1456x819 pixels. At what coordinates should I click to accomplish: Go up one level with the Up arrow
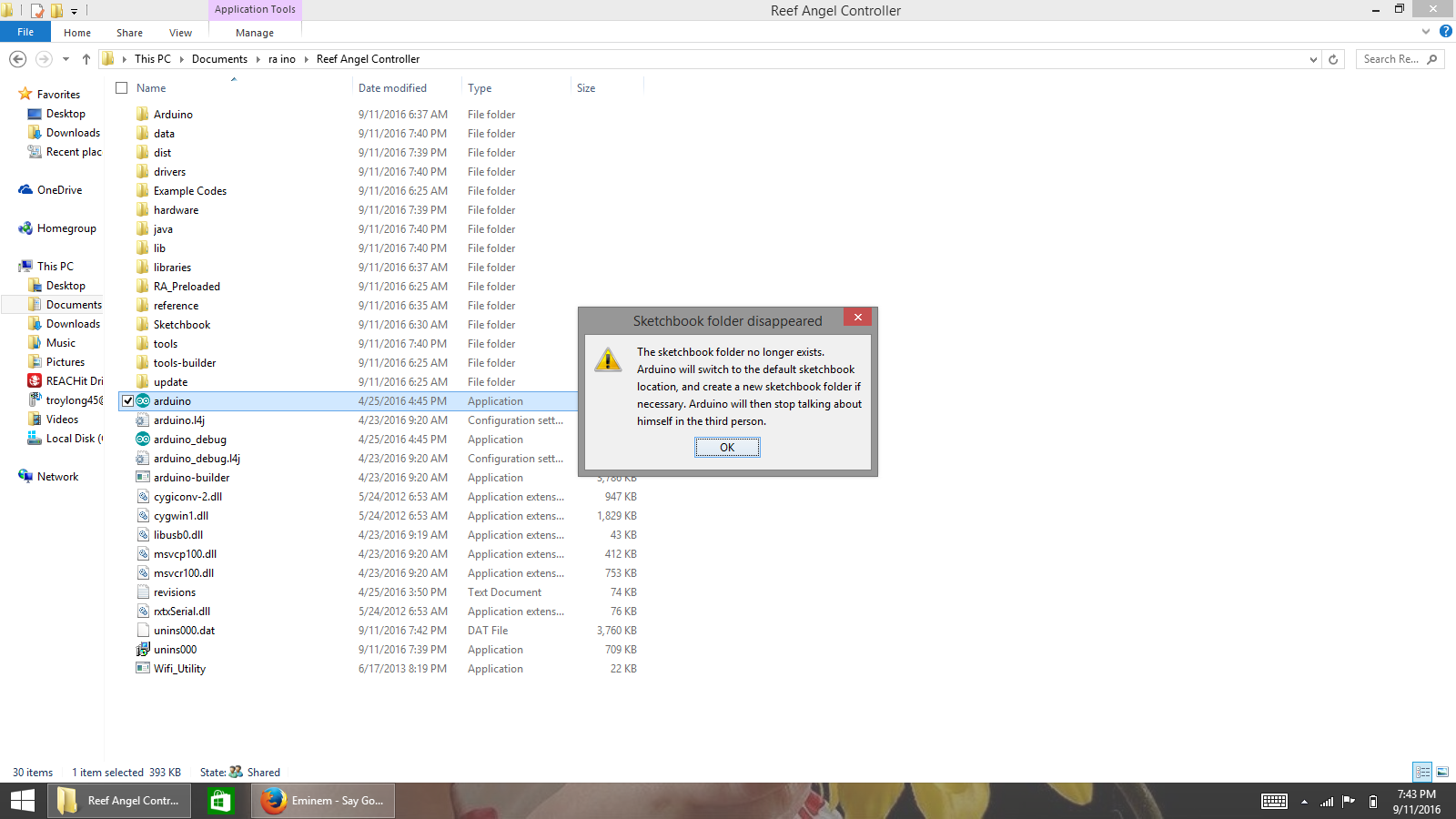tap(86, 59)
